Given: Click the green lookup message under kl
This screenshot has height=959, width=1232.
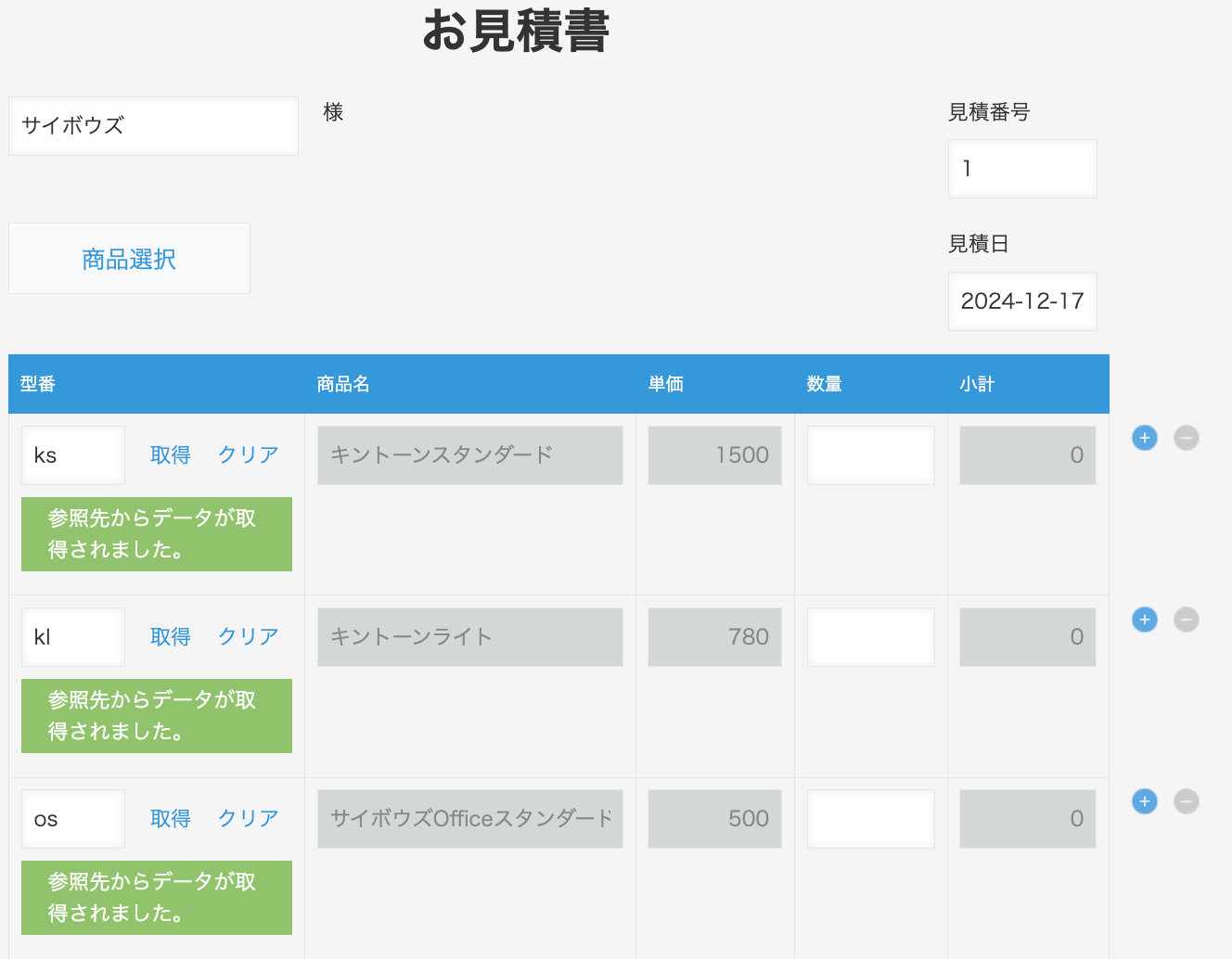Looking at the screenshot, I should pos(157,716).
